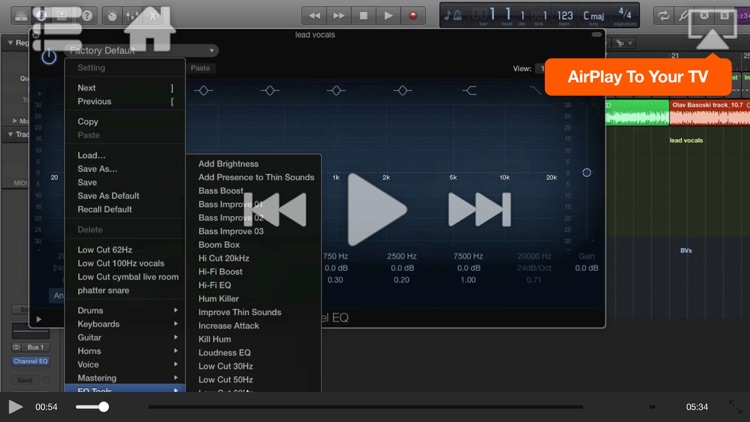Expand the Drums preset submenu
Viewport: 750px width, 422px height.
(125, 311)
